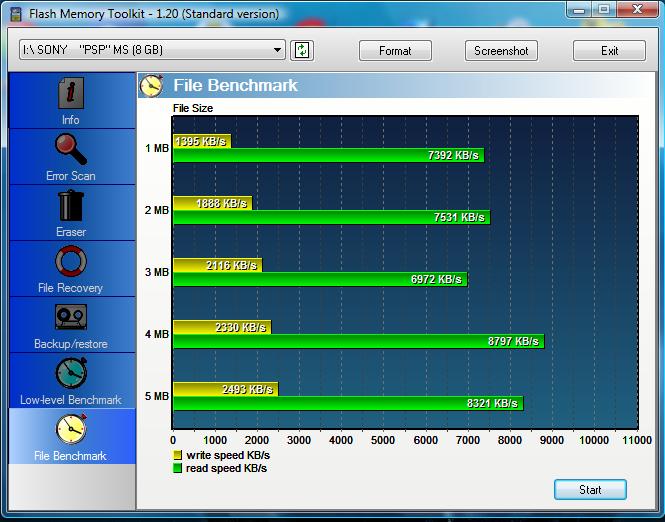Select Low-level Benchmark clock icon

click(70, 375)
